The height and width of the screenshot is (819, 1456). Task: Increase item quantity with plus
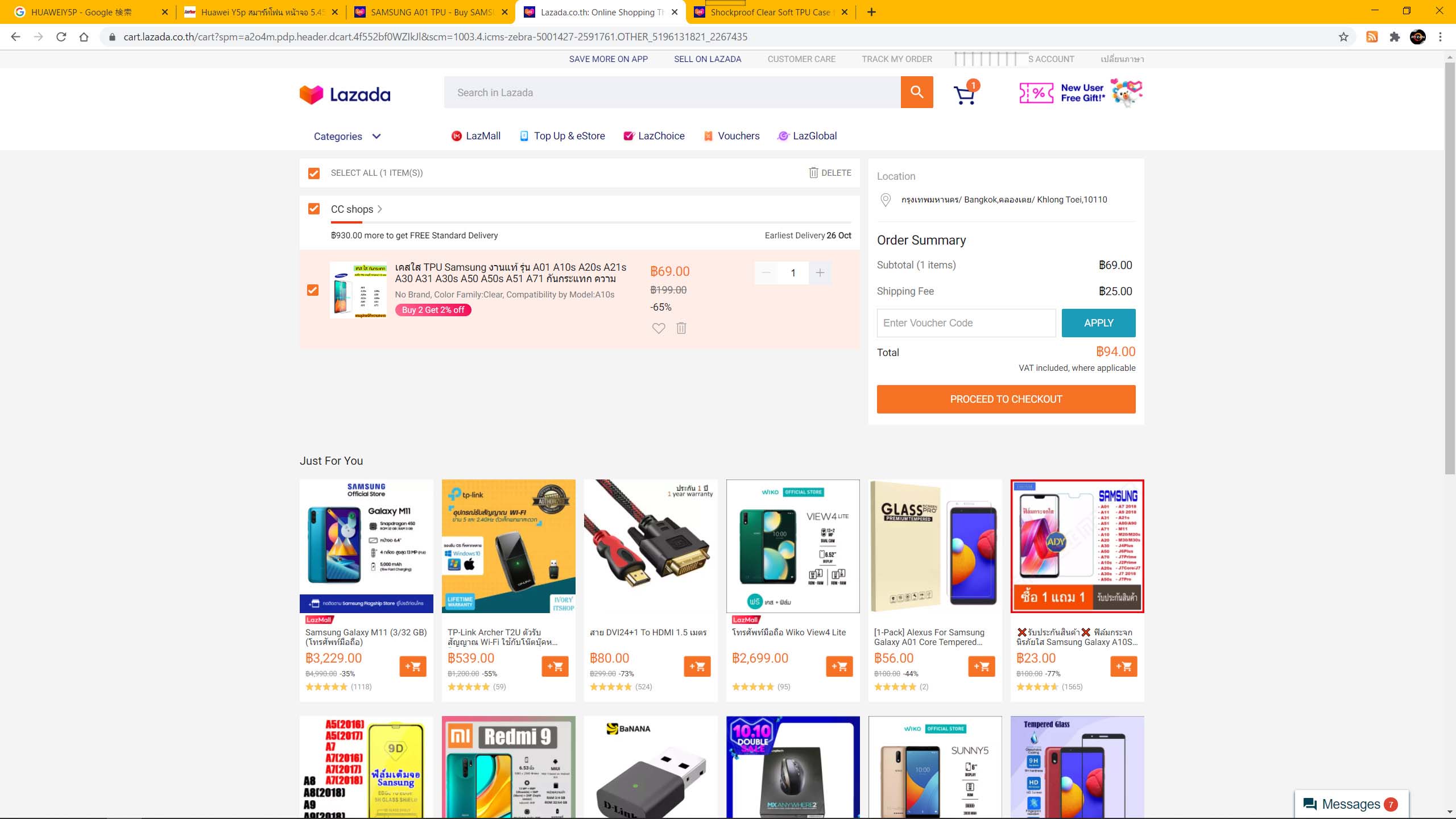pyautogui.click(x=820, y=273)
